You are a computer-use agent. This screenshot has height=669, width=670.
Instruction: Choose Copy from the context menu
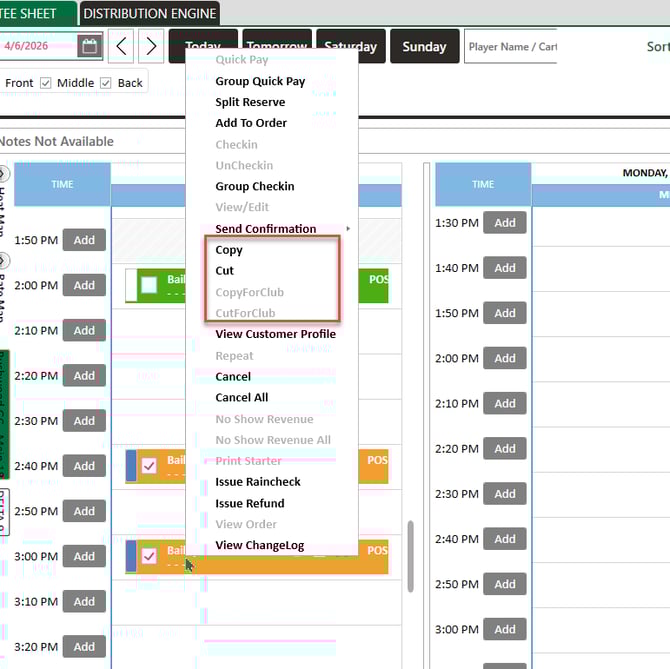click(229, 250)
